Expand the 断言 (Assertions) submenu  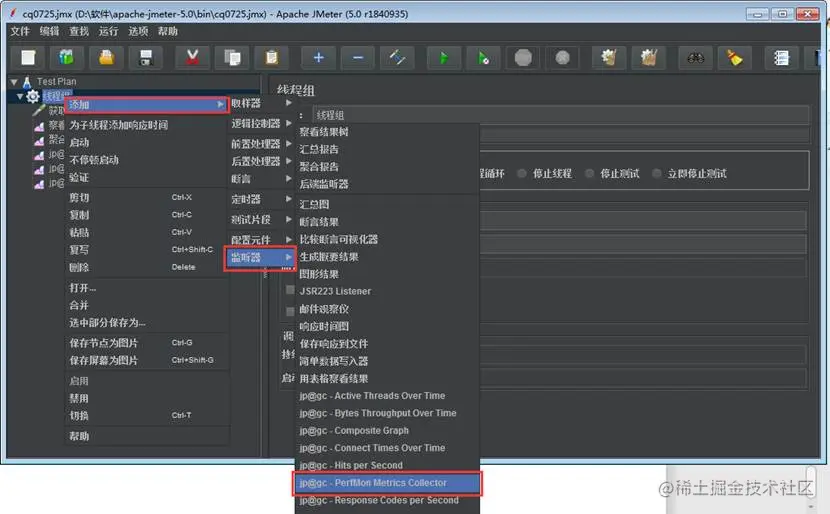point(262,179)
